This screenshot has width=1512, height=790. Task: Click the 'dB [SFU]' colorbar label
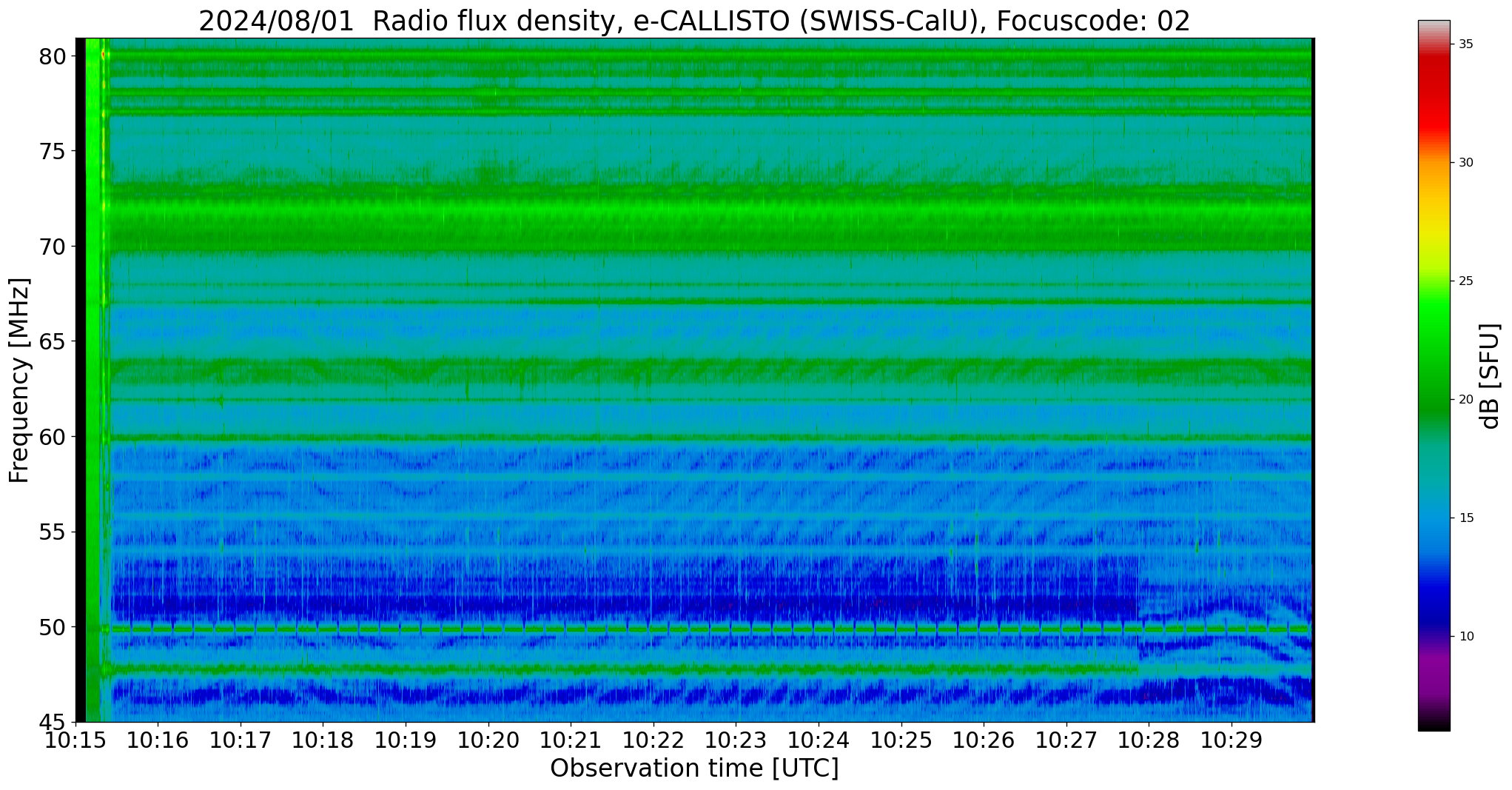(x=1489, y=376)
